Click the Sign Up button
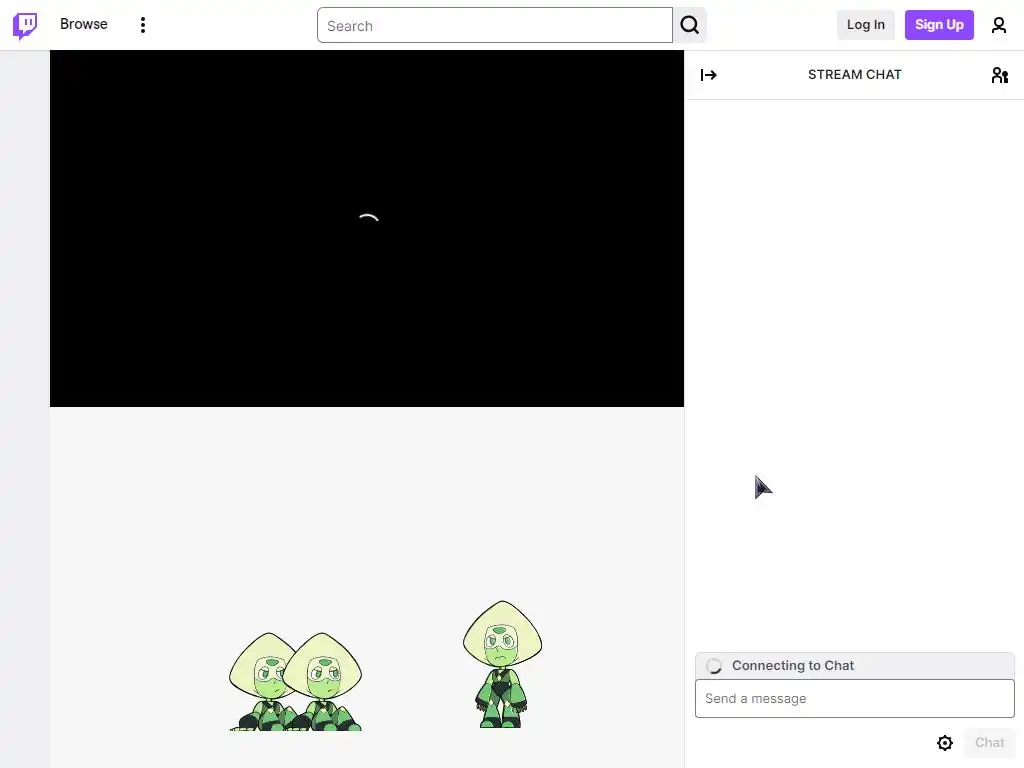Image resolution: width=1024 pixels, height=768 pixels. pos(938,25)
